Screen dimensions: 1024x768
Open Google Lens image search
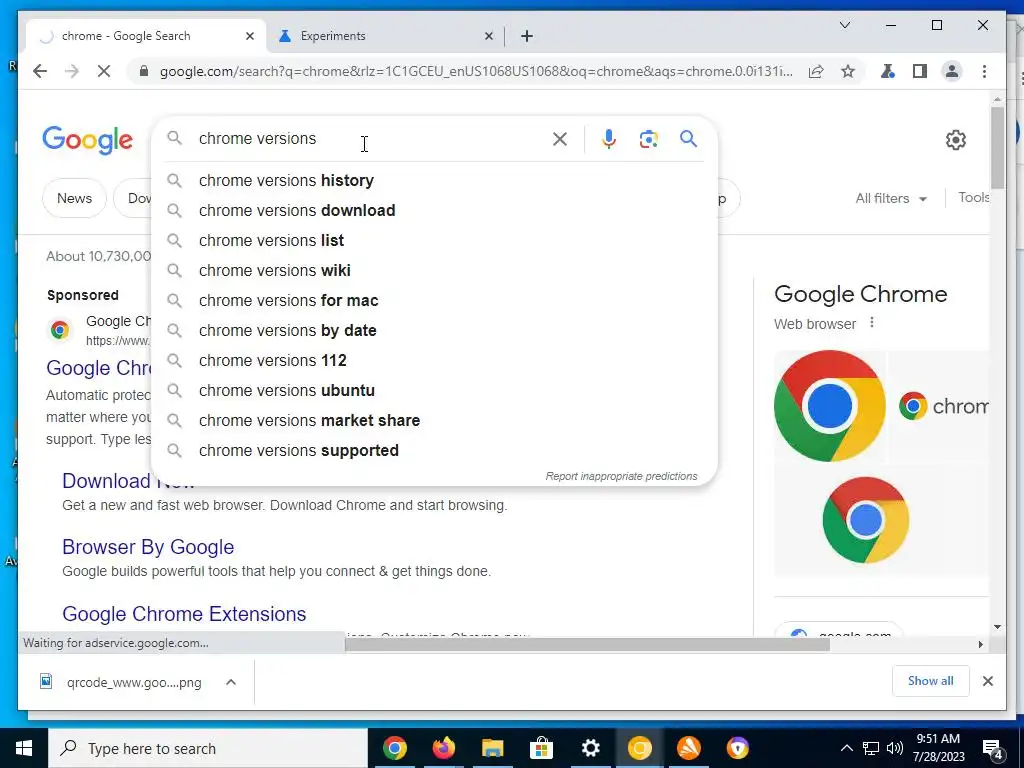(x=648, y=138)
